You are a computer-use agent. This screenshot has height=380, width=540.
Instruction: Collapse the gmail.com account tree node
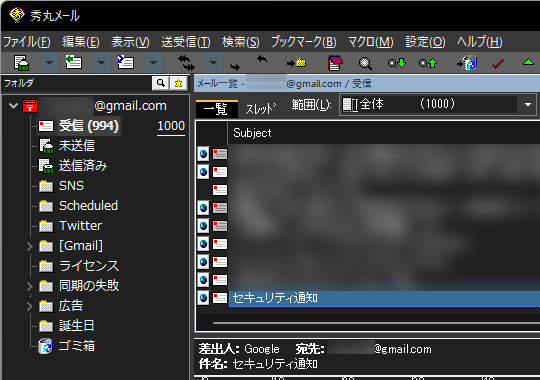(x=13, y=106)
